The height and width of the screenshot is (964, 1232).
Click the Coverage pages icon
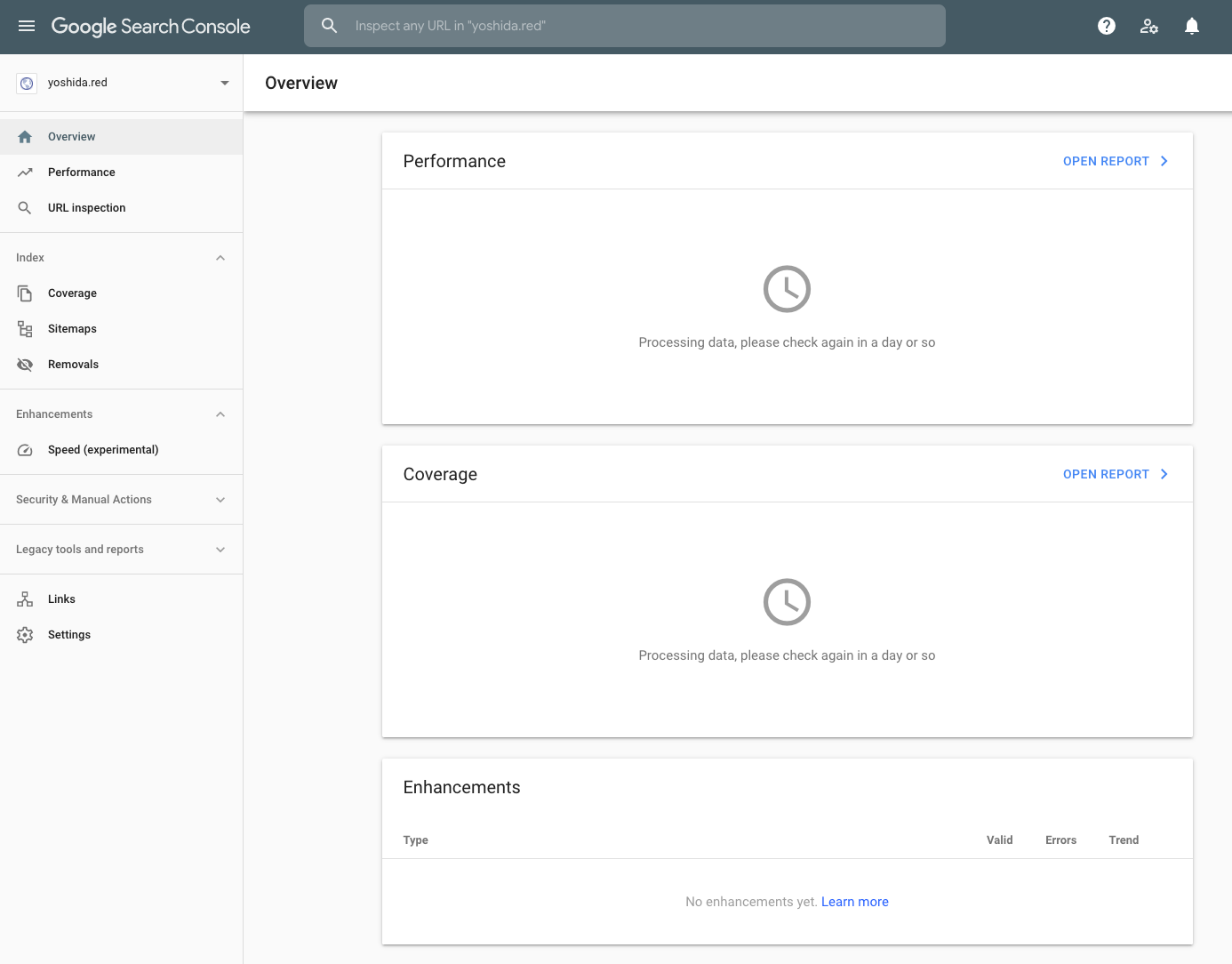[25, 293]
